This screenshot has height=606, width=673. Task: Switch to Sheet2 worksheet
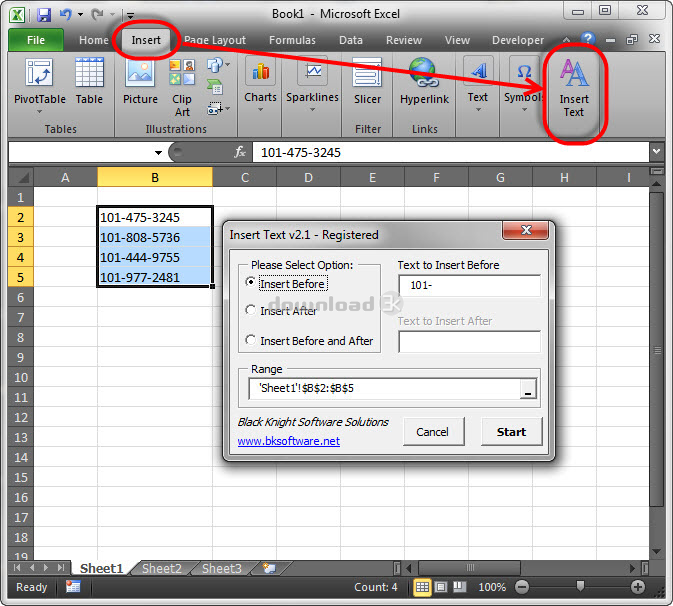click(162, 569)
